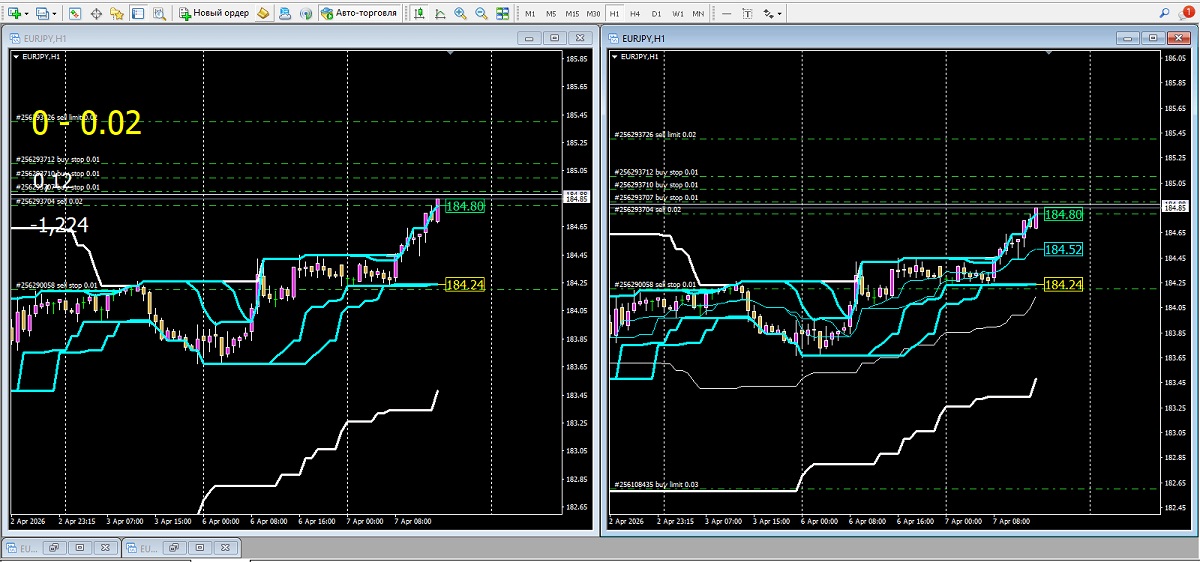Select the D1 timeframe
The width and height of the screenshot is (1200, 562).
(656, 14)
